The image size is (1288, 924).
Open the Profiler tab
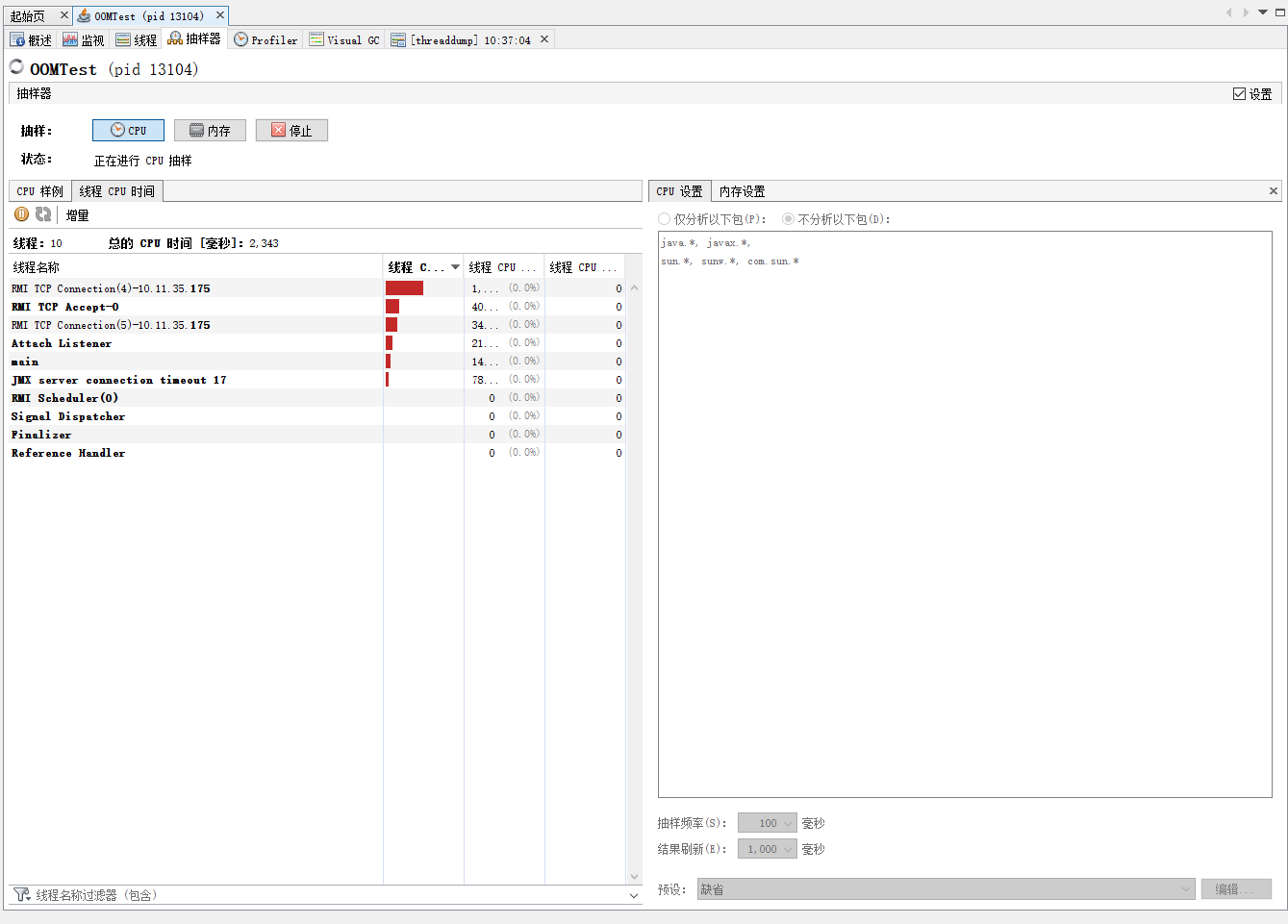[x=266, y=39]
